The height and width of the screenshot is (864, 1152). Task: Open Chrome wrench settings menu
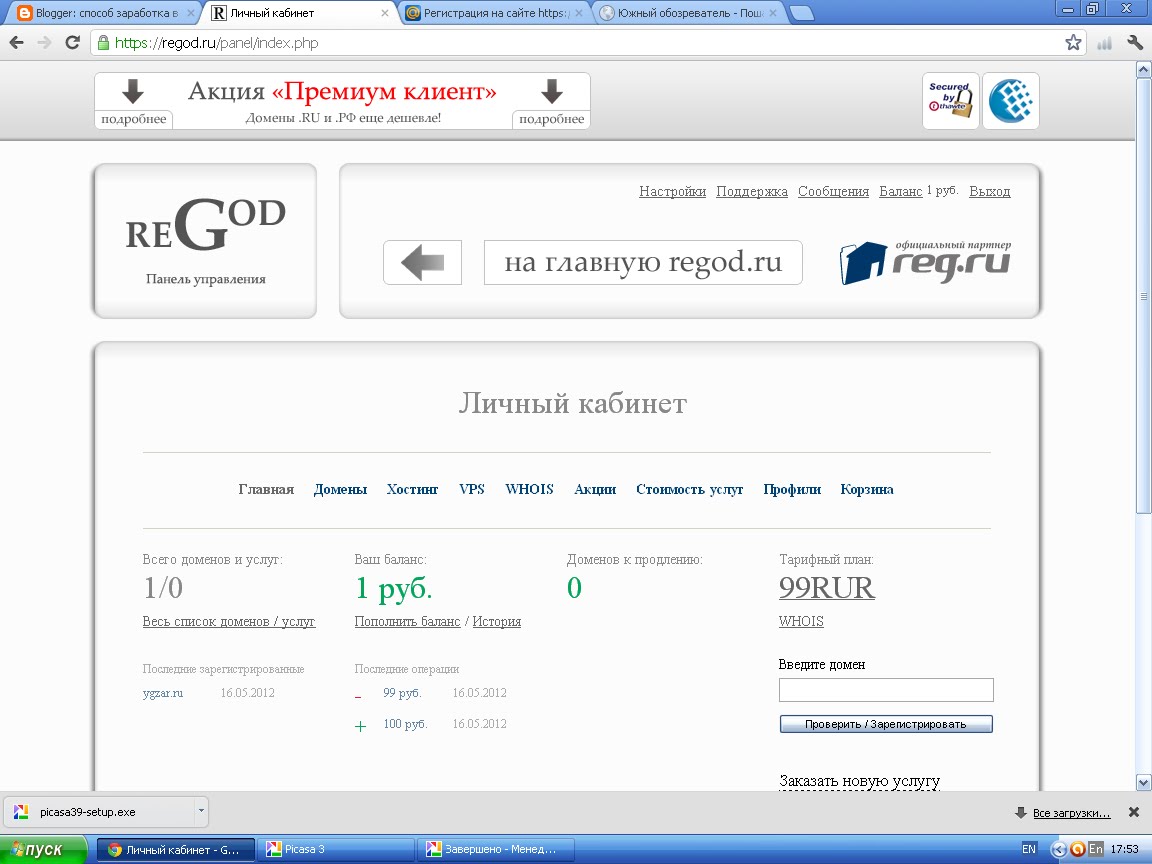click(1134, 43)
